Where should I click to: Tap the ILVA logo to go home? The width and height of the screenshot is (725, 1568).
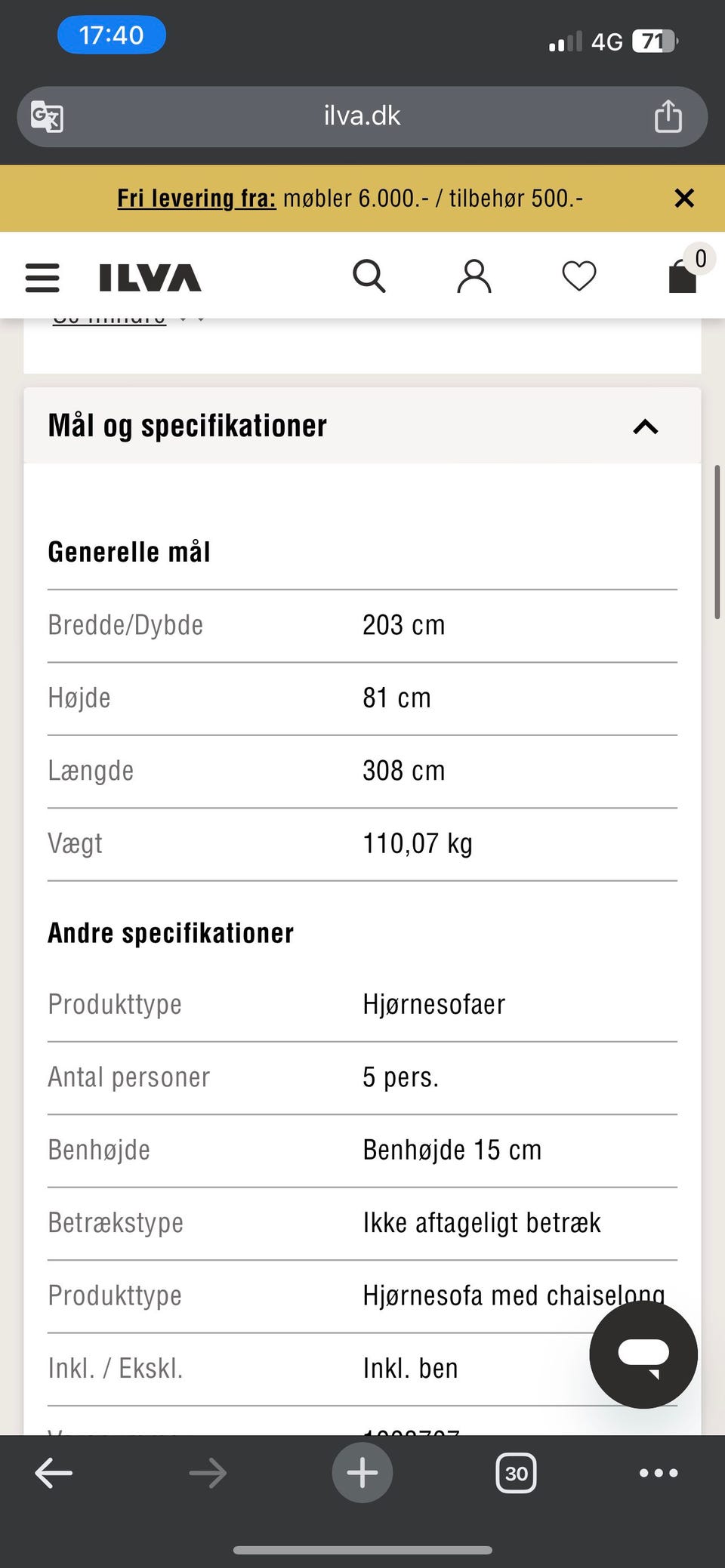click(x=149, y=276)
